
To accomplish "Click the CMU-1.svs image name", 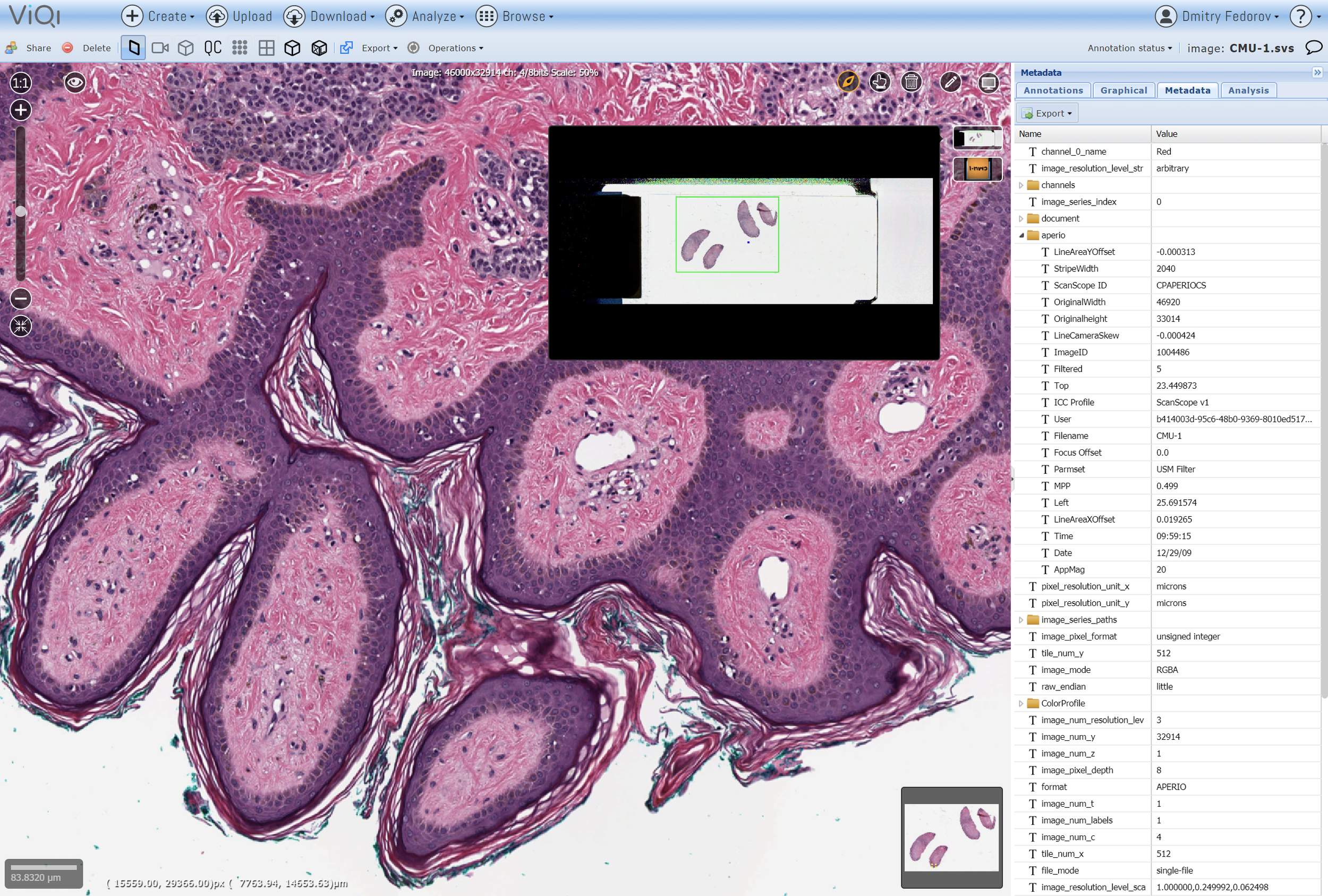I will (1261, 48).
